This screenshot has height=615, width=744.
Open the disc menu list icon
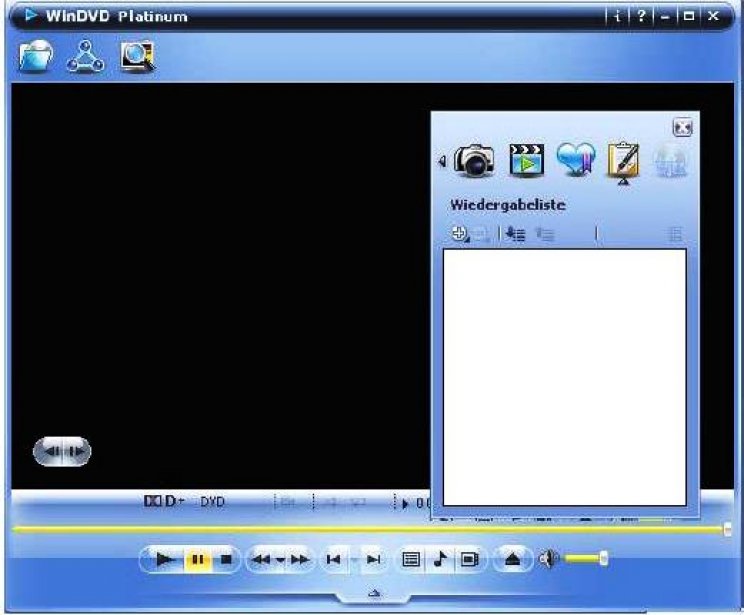point(411,560)
